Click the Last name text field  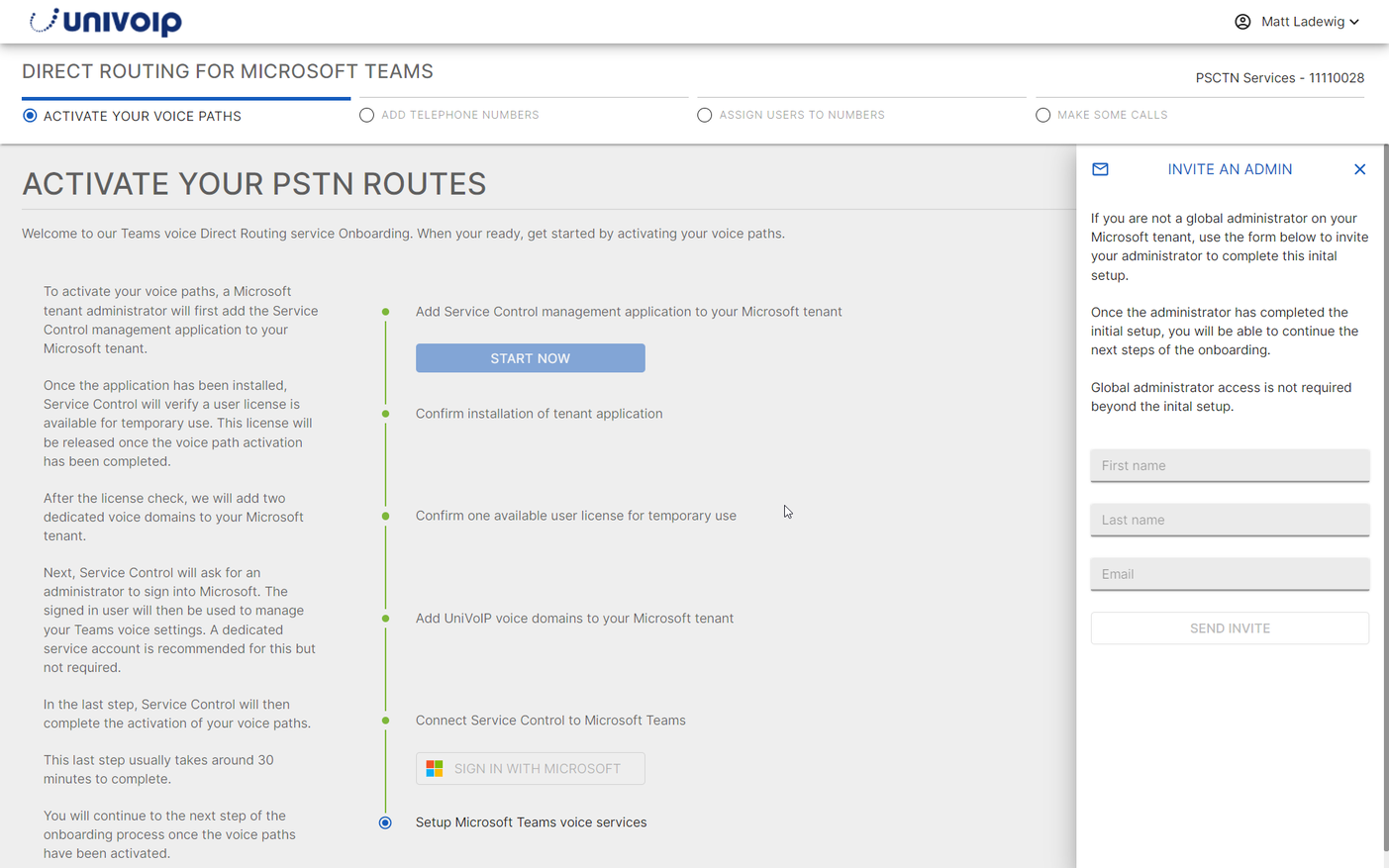tap(1230, 520)
